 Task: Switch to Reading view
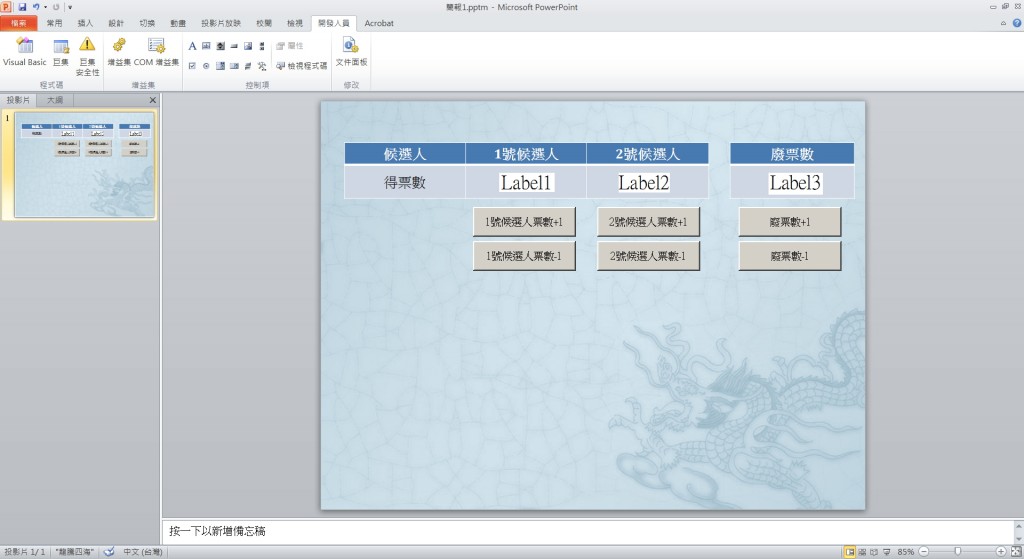874,552
